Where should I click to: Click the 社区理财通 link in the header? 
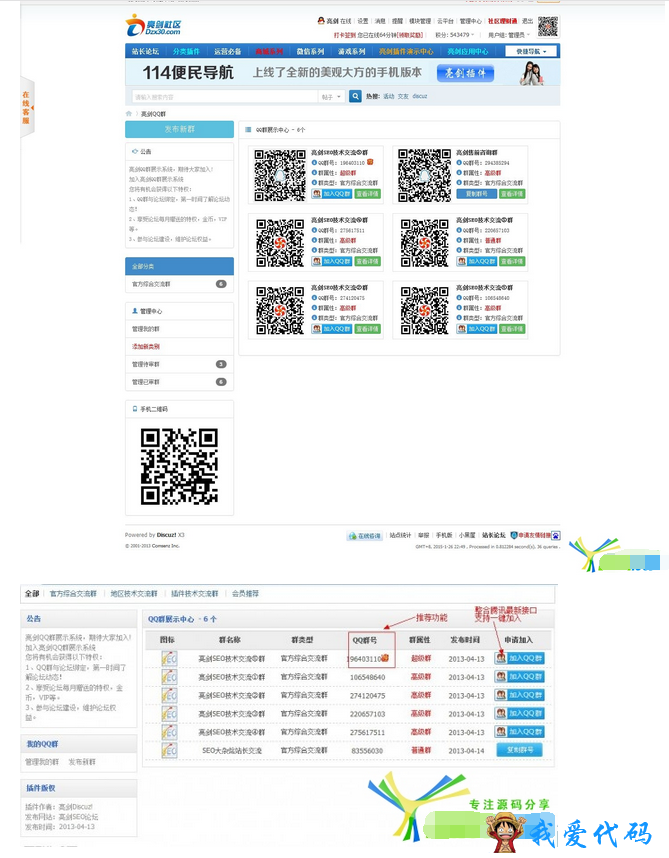(x=502, y=21)
